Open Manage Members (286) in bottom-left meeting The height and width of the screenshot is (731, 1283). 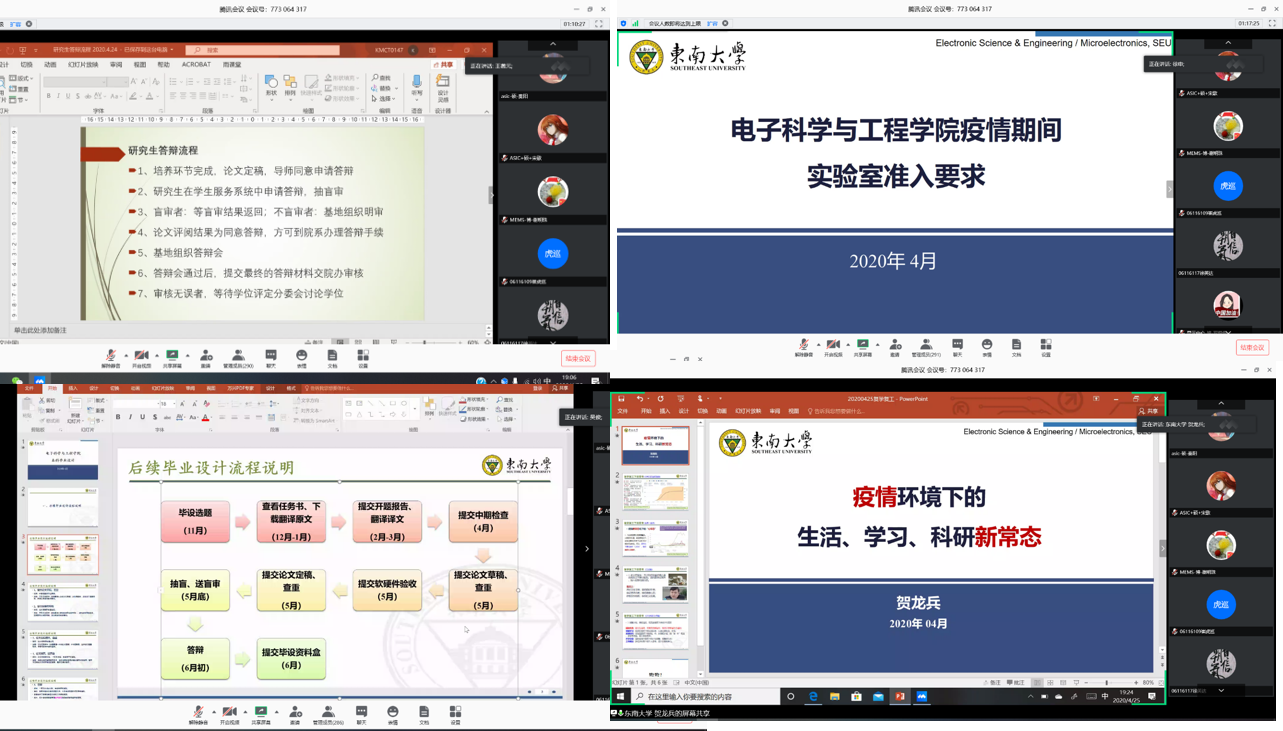(x=327, y=716)
